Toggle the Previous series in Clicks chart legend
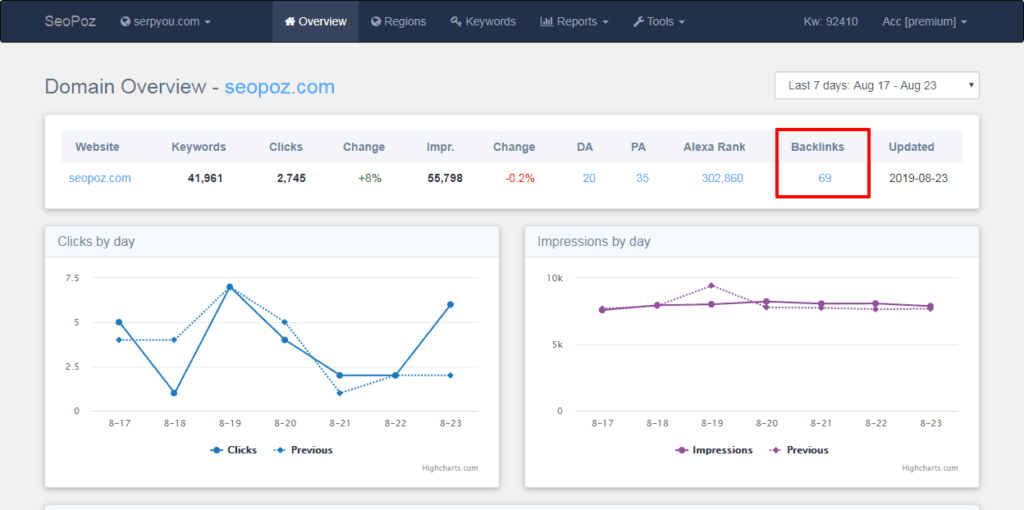The height and width of the screenshot is (510, 1024). coord(303,450)
